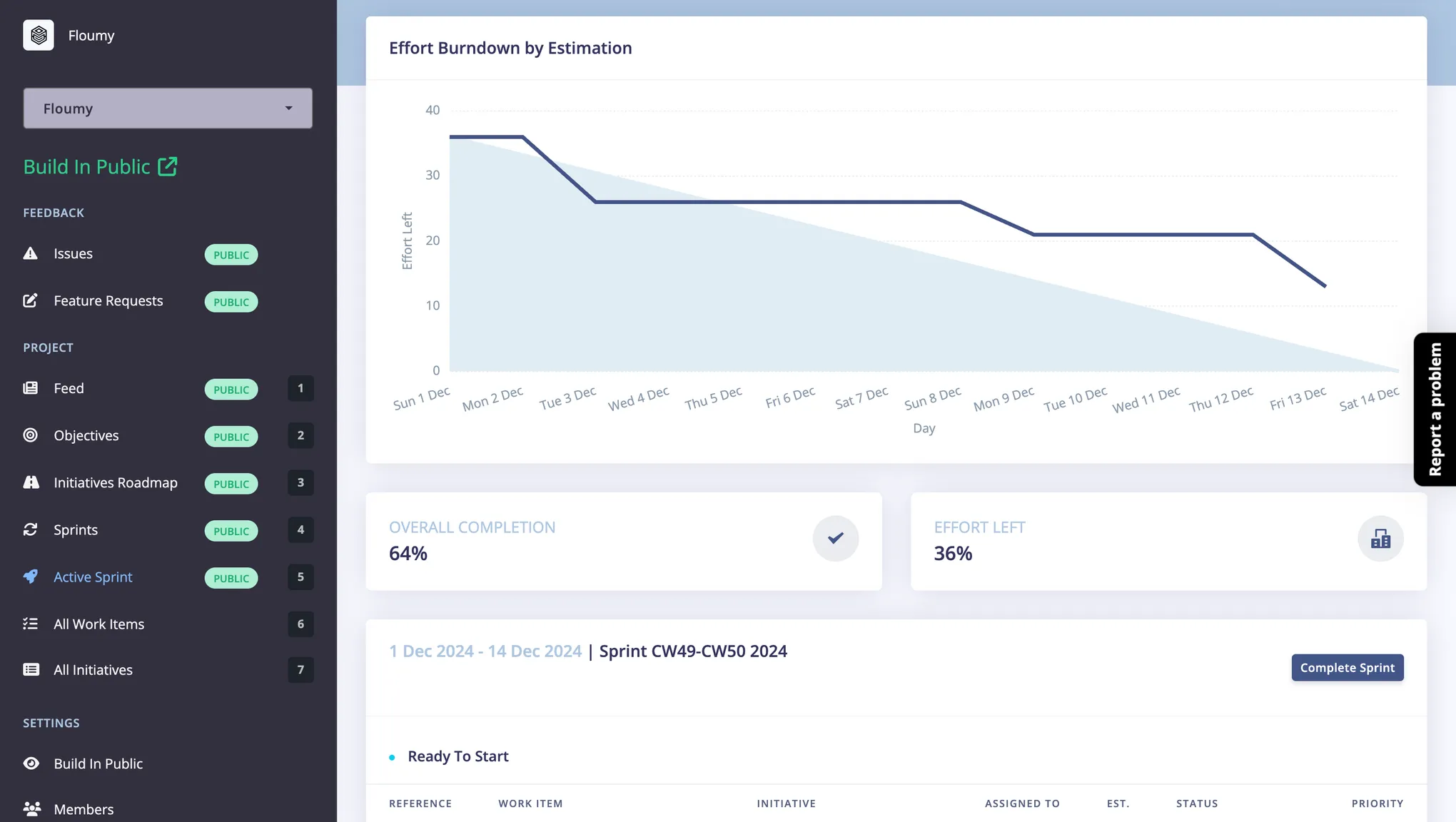
Task: Click the Feature Requests edit icon
Action: (x=31, y=300)
